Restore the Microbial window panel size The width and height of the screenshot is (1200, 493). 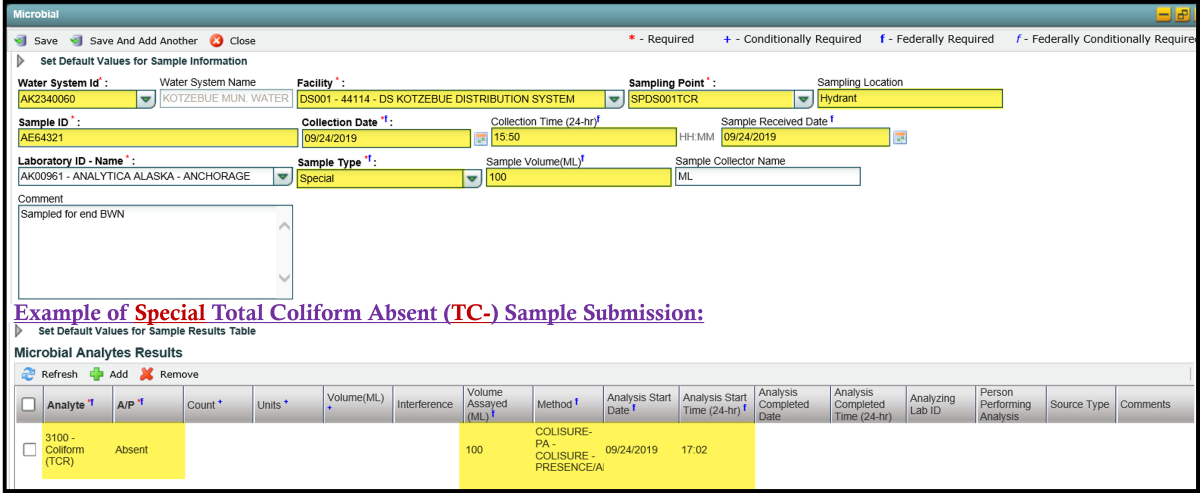(1183, 15)
